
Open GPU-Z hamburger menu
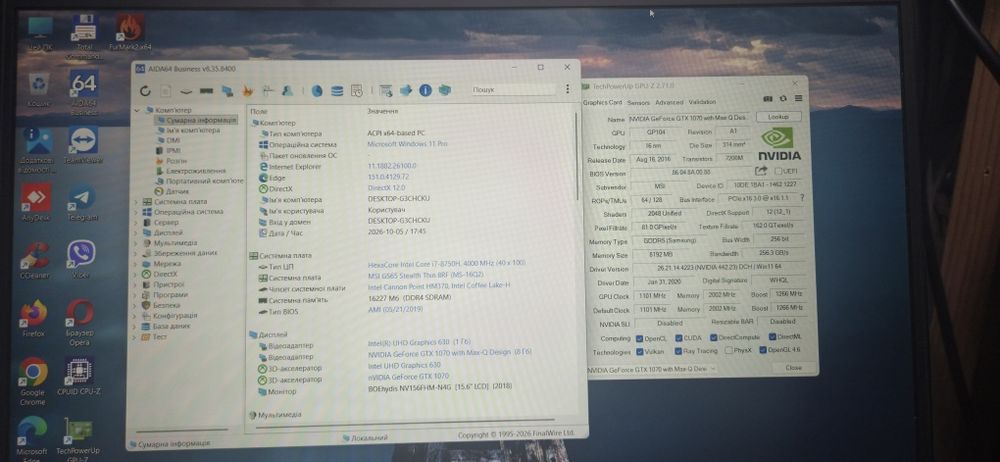tap(798, 99)
